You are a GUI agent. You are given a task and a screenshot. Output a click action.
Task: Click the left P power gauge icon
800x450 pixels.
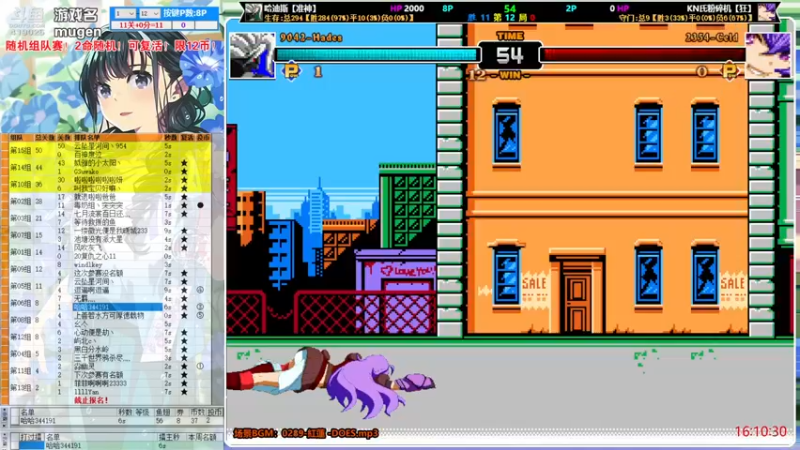click(292, 71)
